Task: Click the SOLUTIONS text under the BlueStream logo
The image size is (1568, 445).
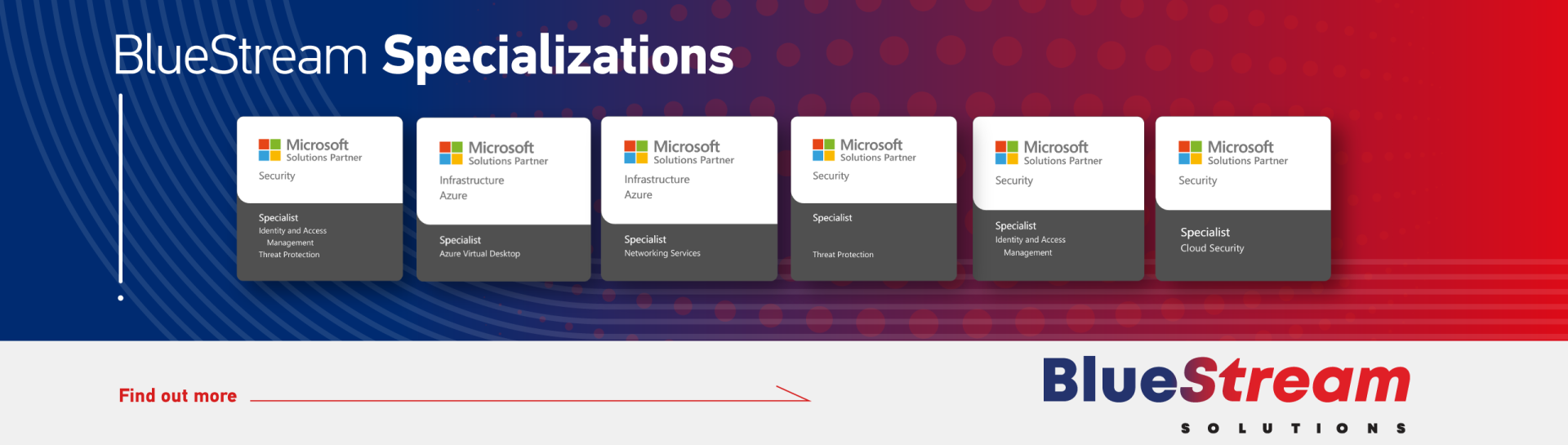Action: tap(1293, 428)
